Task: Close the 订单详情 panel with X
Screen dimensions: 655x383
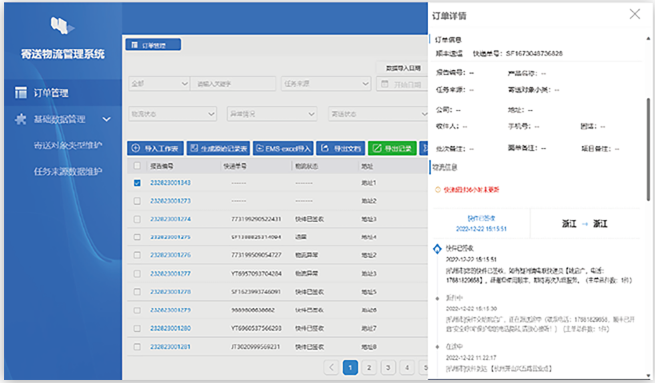Action: (635, 14)
